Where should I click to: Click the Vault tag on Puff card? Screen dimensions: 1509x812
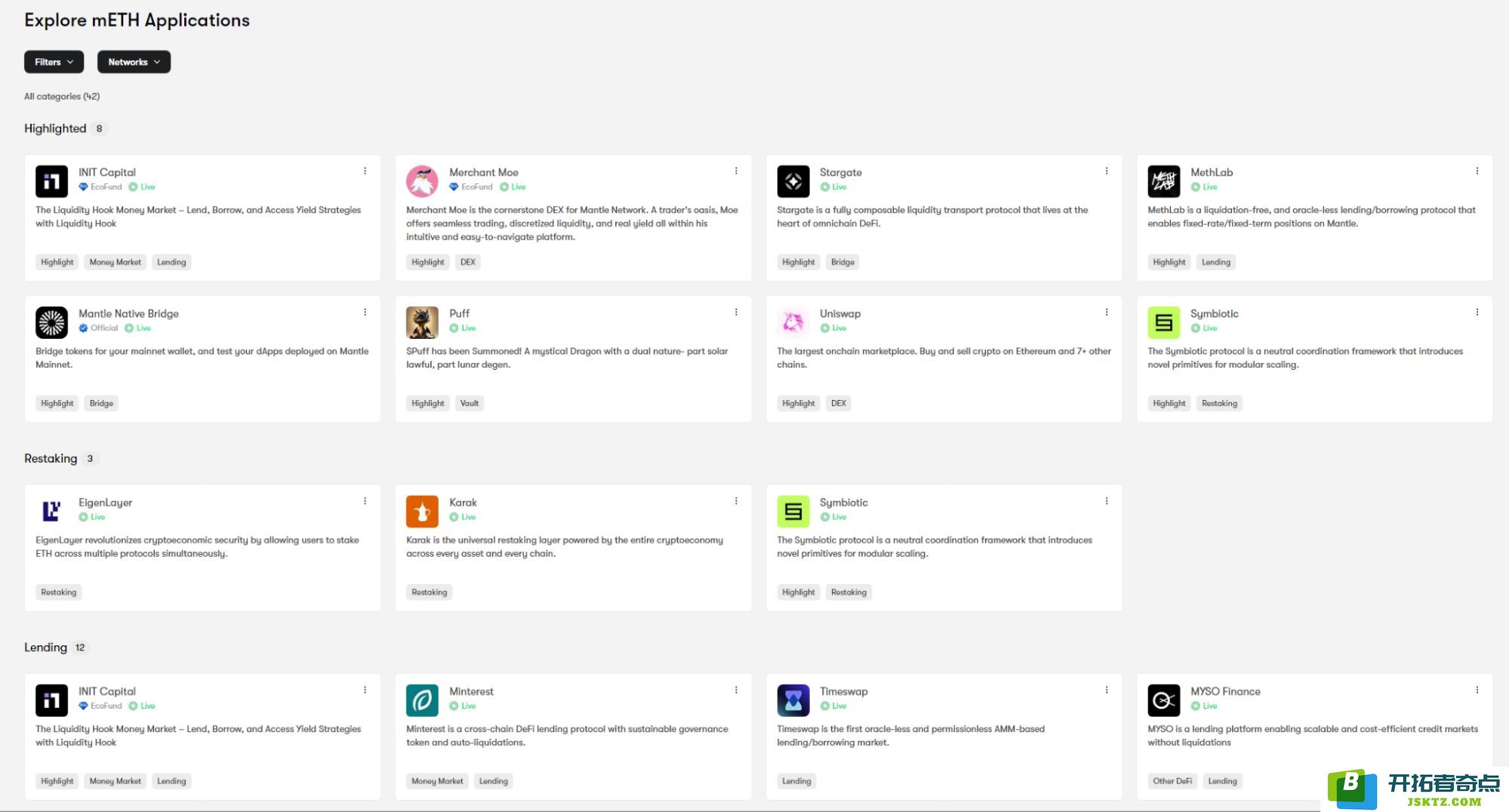pos(470,404)
